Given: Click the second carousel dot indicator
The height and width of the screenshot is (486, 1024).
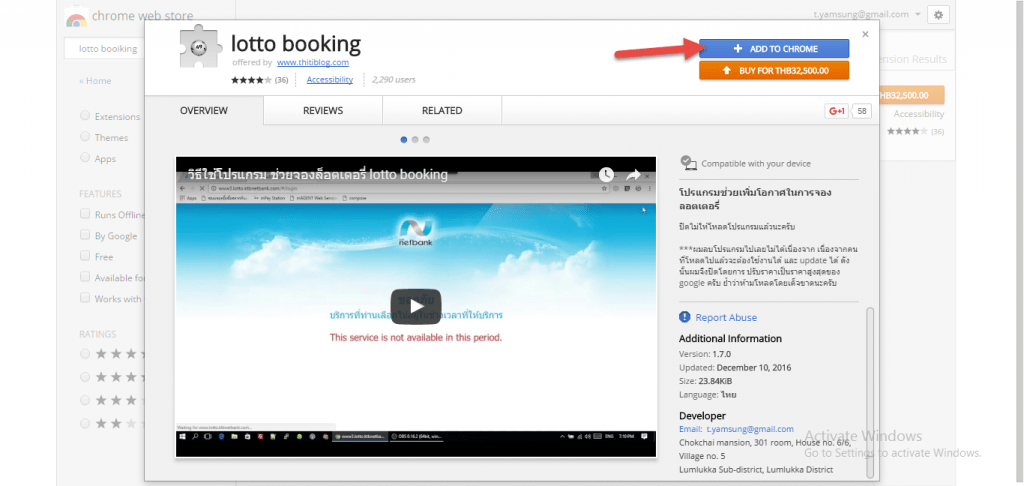Looking at the screenshot, I should [415, 139].
